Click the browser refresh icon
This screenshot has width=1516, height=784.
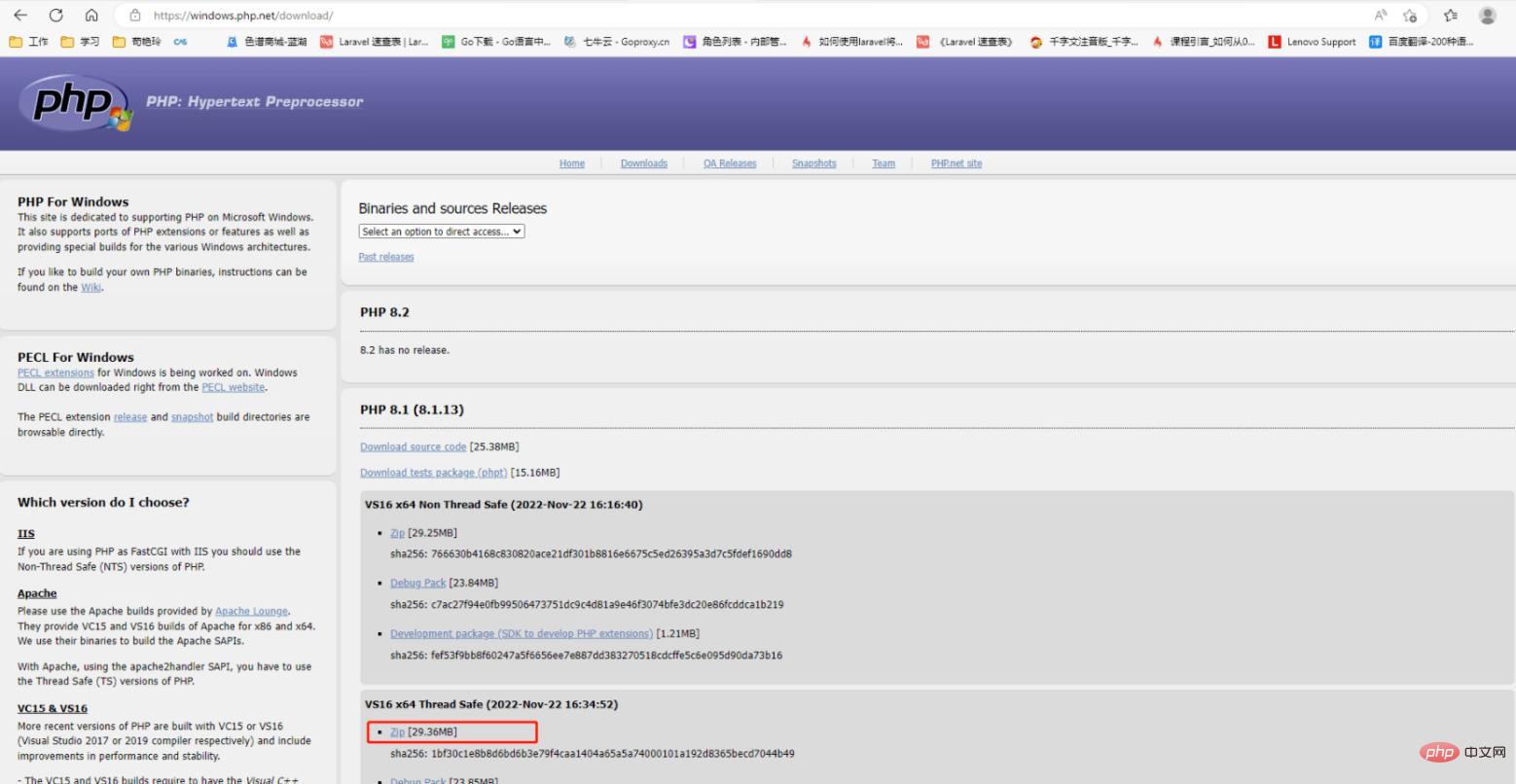[x=55, y=15]
